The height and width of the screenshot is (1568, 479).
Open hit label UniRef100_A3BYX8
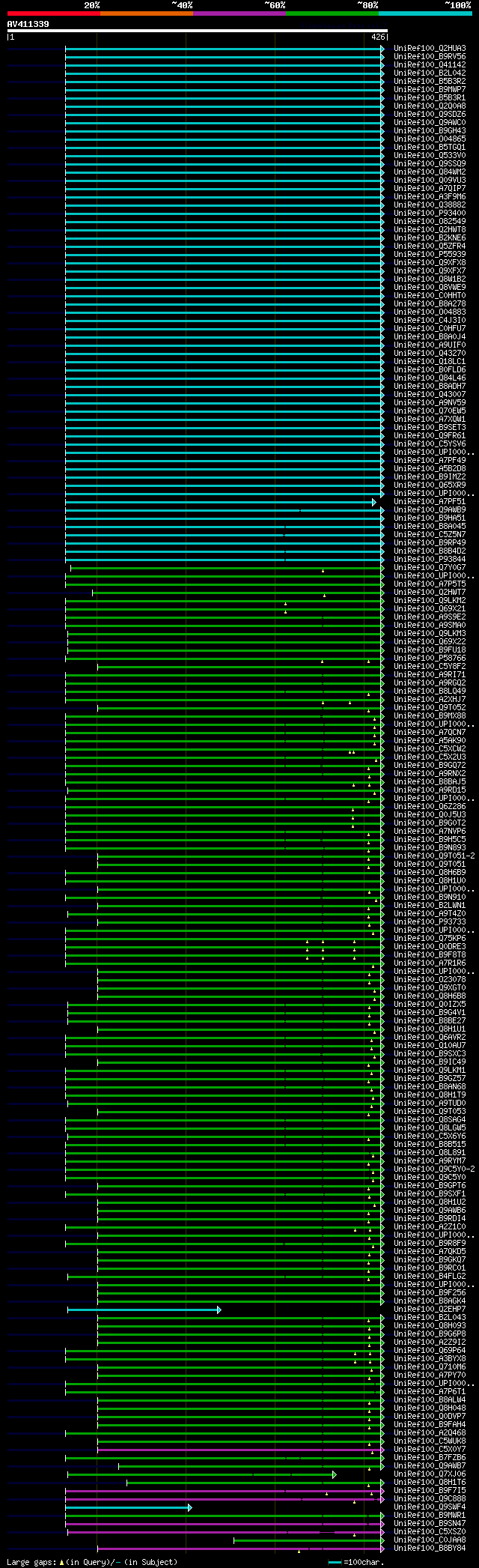pyautogui.click(x=430, y=1359)
